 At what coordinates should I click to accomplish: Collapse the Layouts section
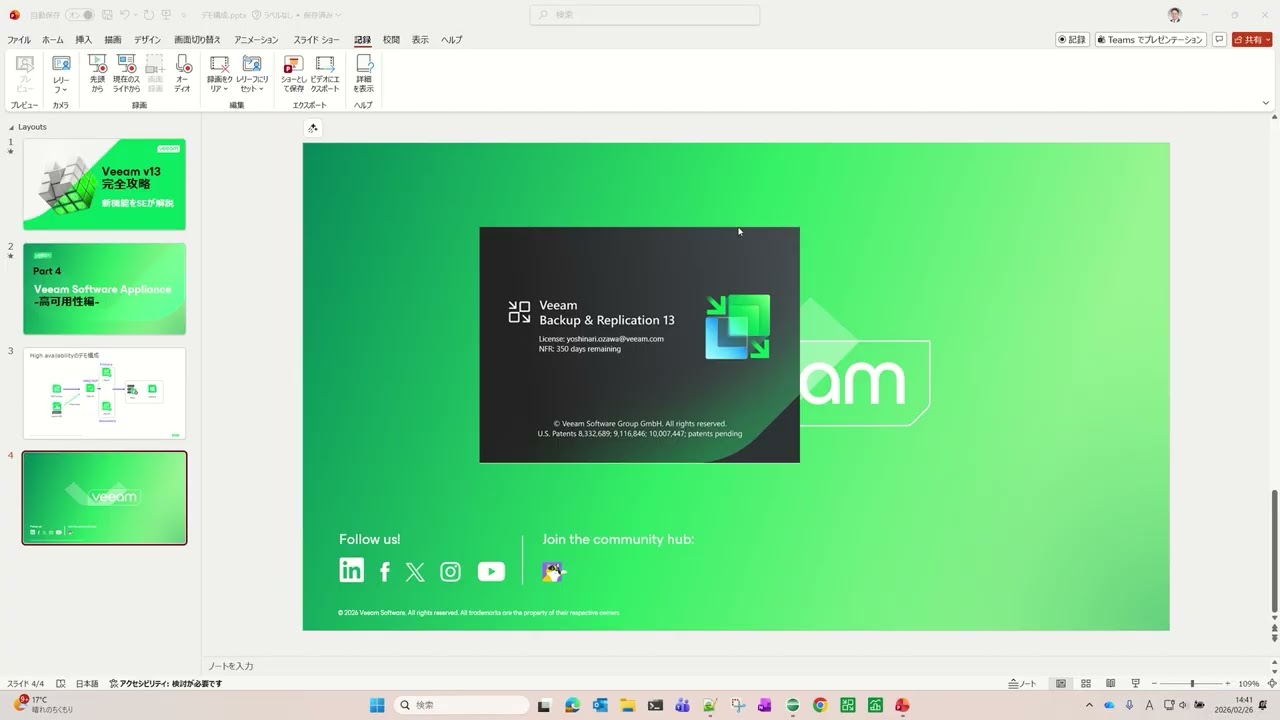coord(12,127)
